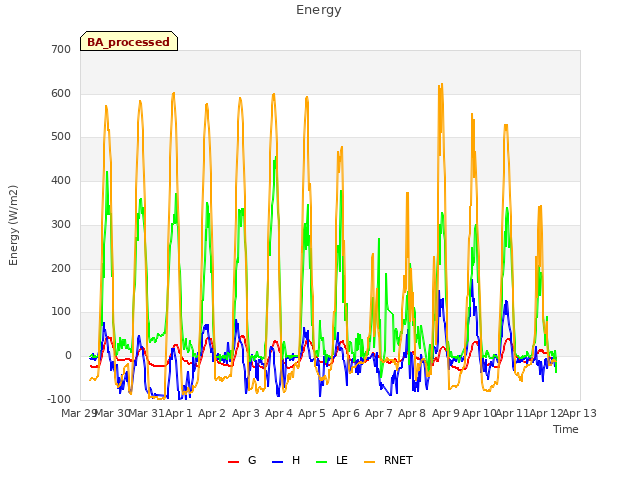The width and height of the screenshot is (640, 480).
Task: Click the green LE legend swatch
Action: tap(322, 462)
